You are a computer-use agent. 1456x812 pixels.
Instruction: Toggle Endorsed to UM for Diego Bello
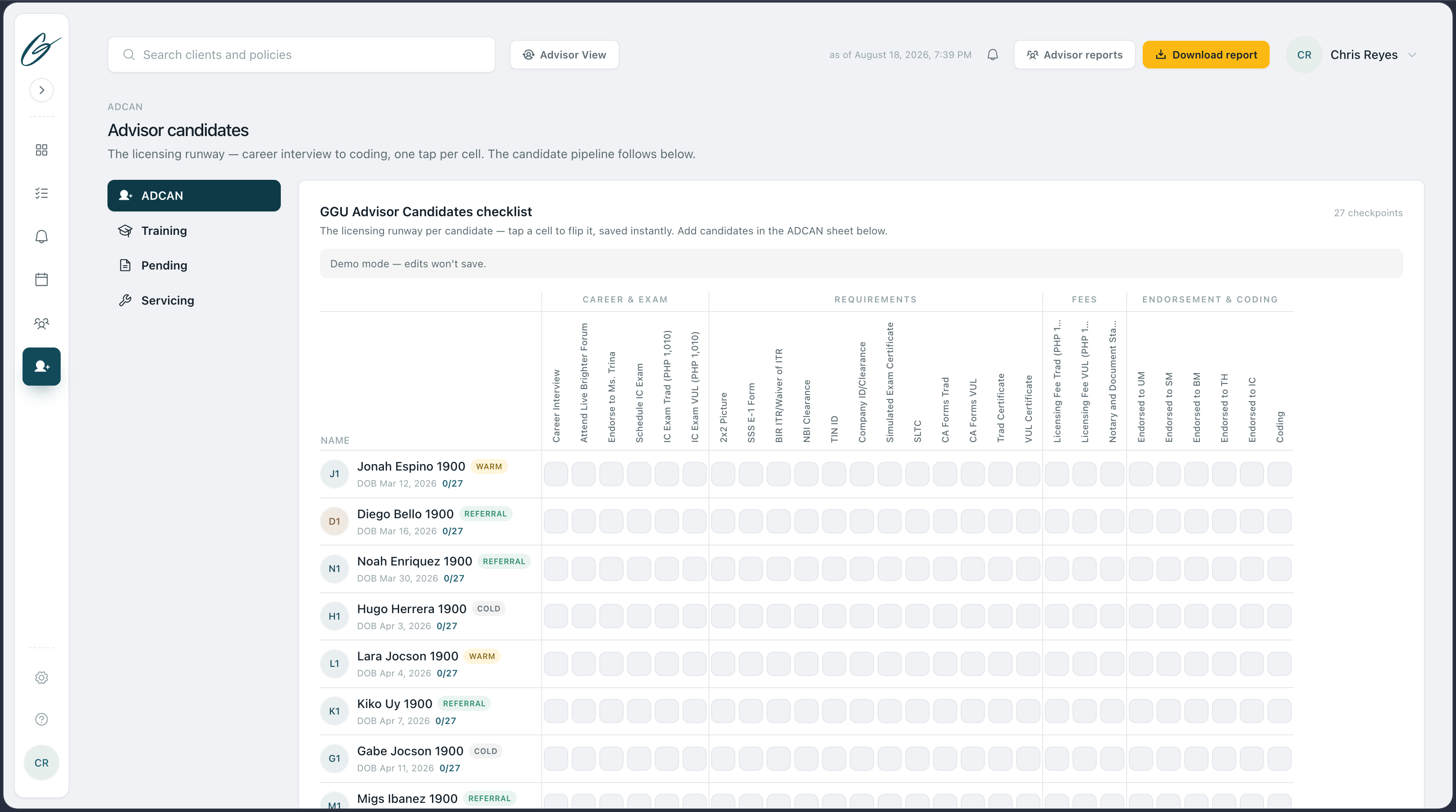click(1141, 521)
